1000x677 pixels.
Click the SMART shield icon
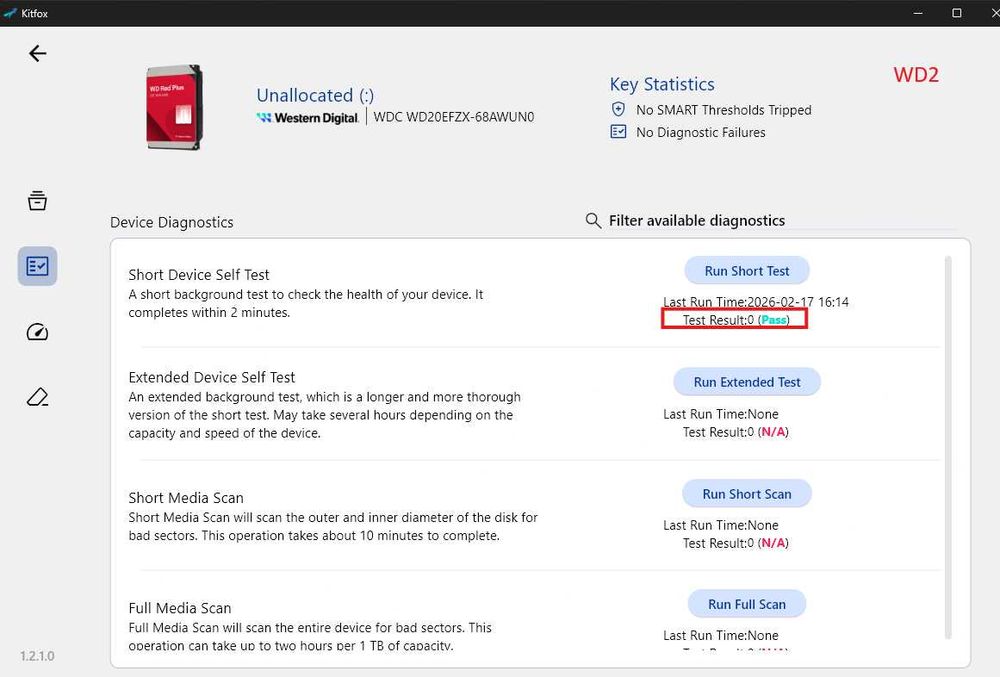point(618,109)
